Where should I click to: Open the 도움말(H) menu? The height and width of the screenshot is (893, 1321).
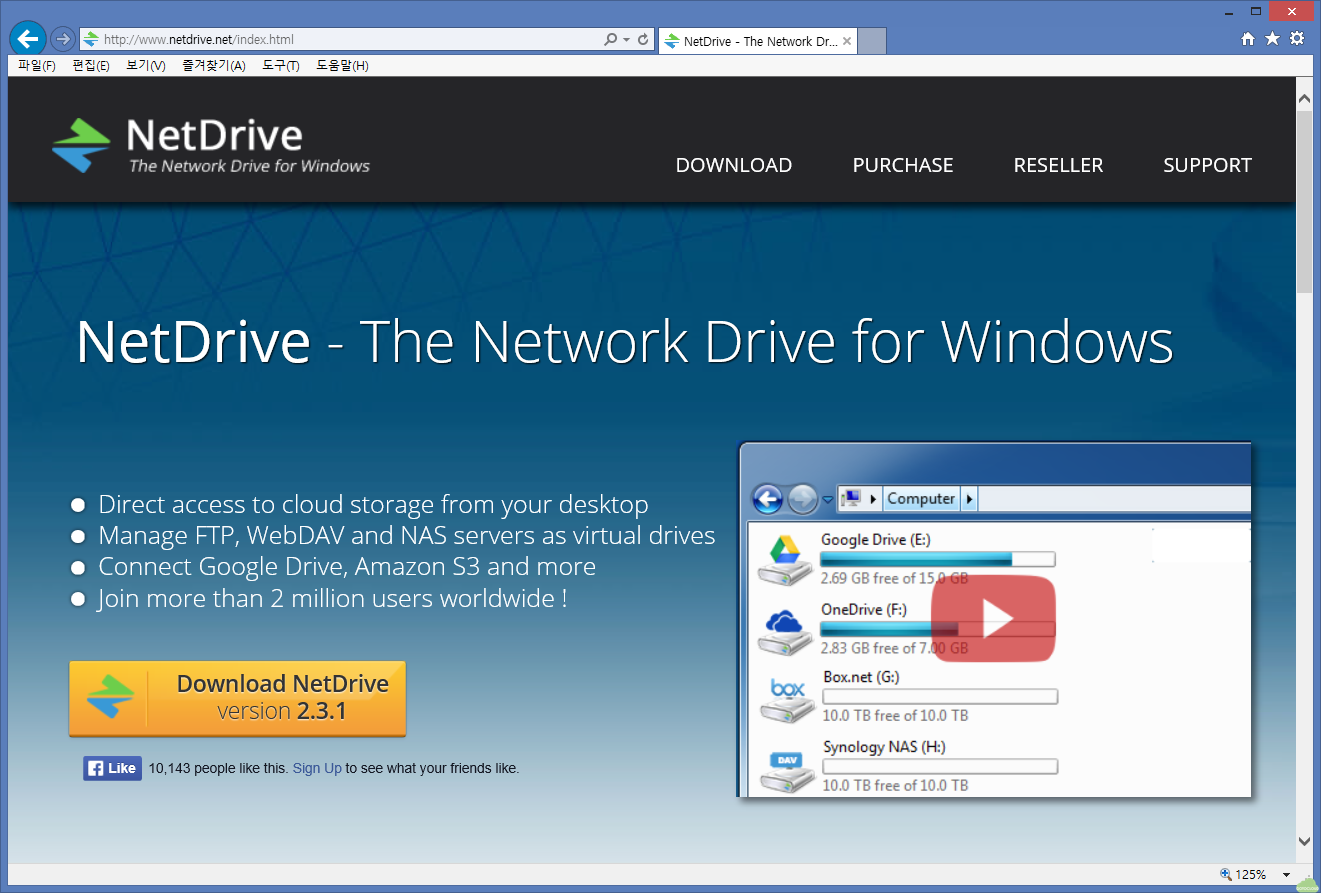pyautogui.click(x=342, y=66)
